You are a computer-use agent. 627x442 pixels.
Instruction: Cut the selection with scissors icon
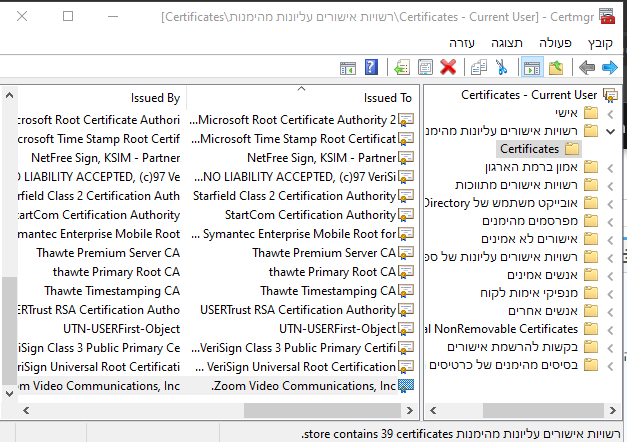click(501, 67)
